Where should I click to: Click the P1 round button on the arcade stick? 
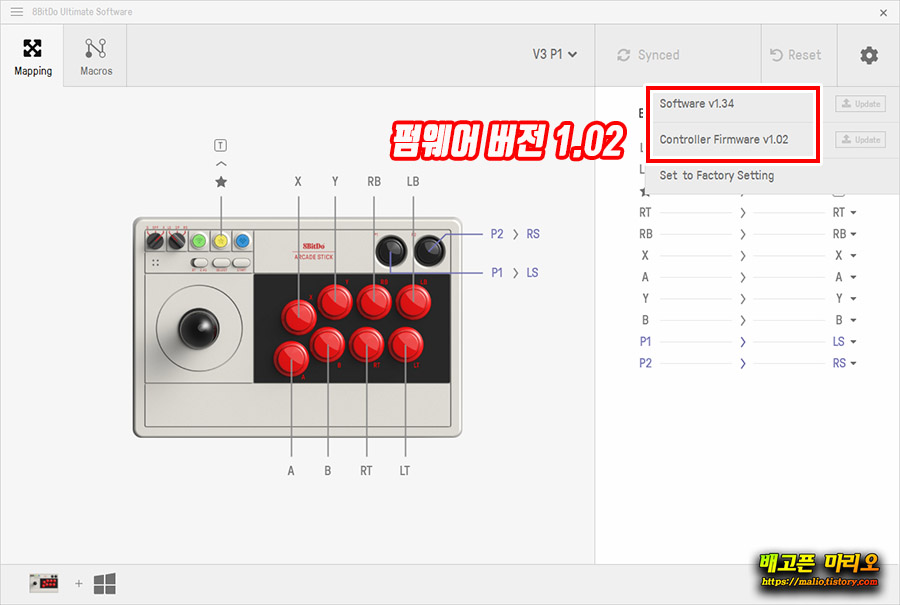pos(391,251)
